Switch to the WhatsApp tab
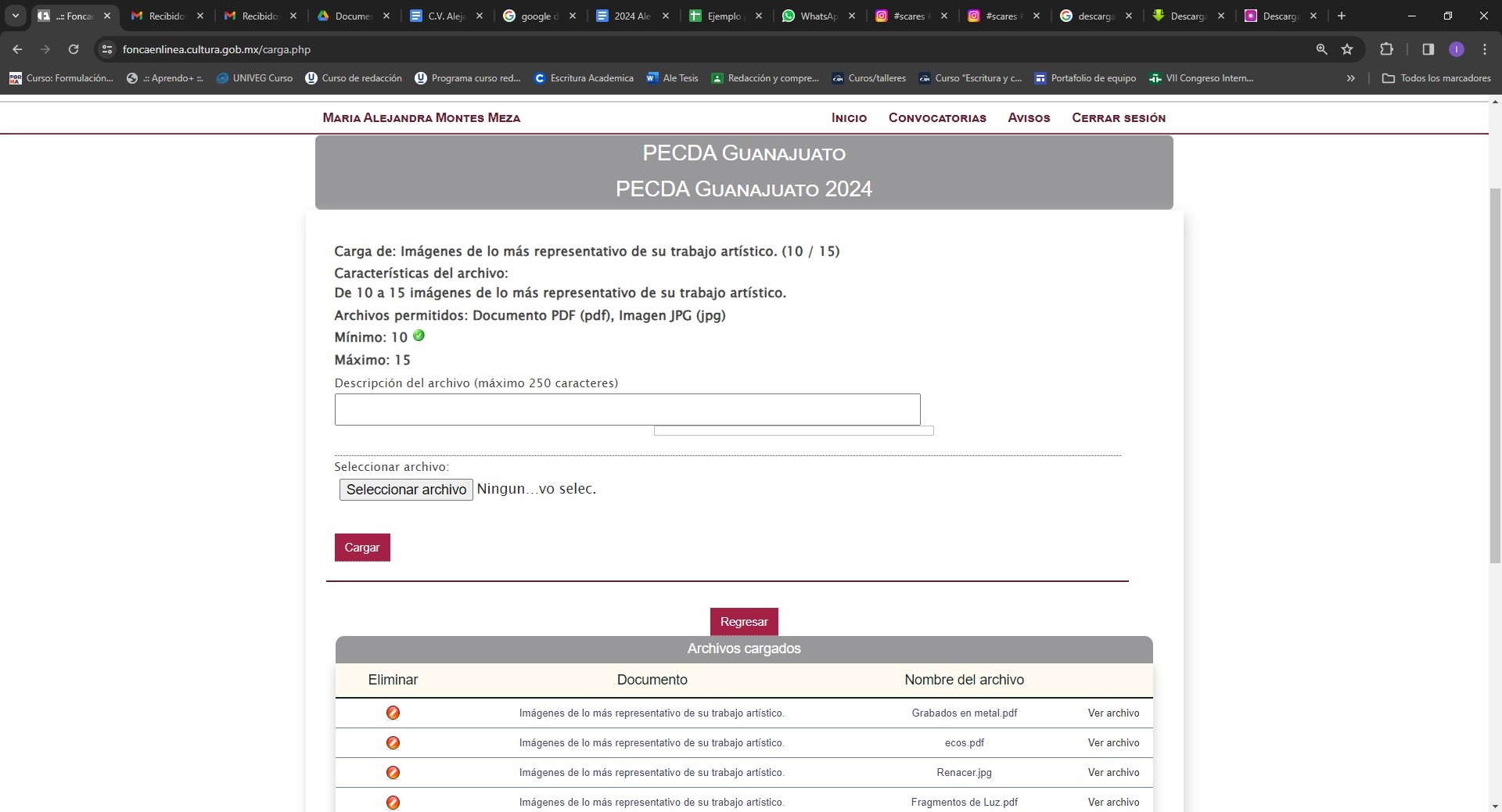The image size is (1502, 812). point(817,16)
